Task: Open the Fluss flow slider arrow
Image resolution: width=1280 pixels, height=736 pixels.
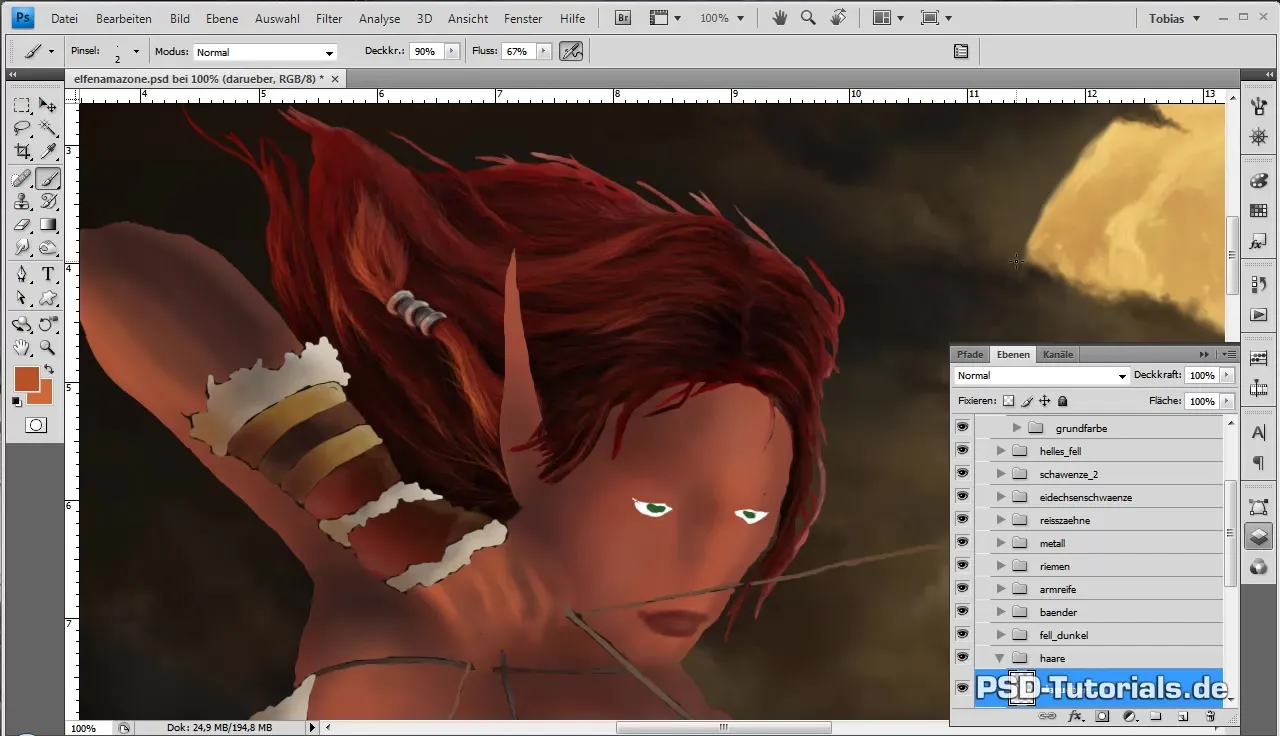Action: (543, 51)
